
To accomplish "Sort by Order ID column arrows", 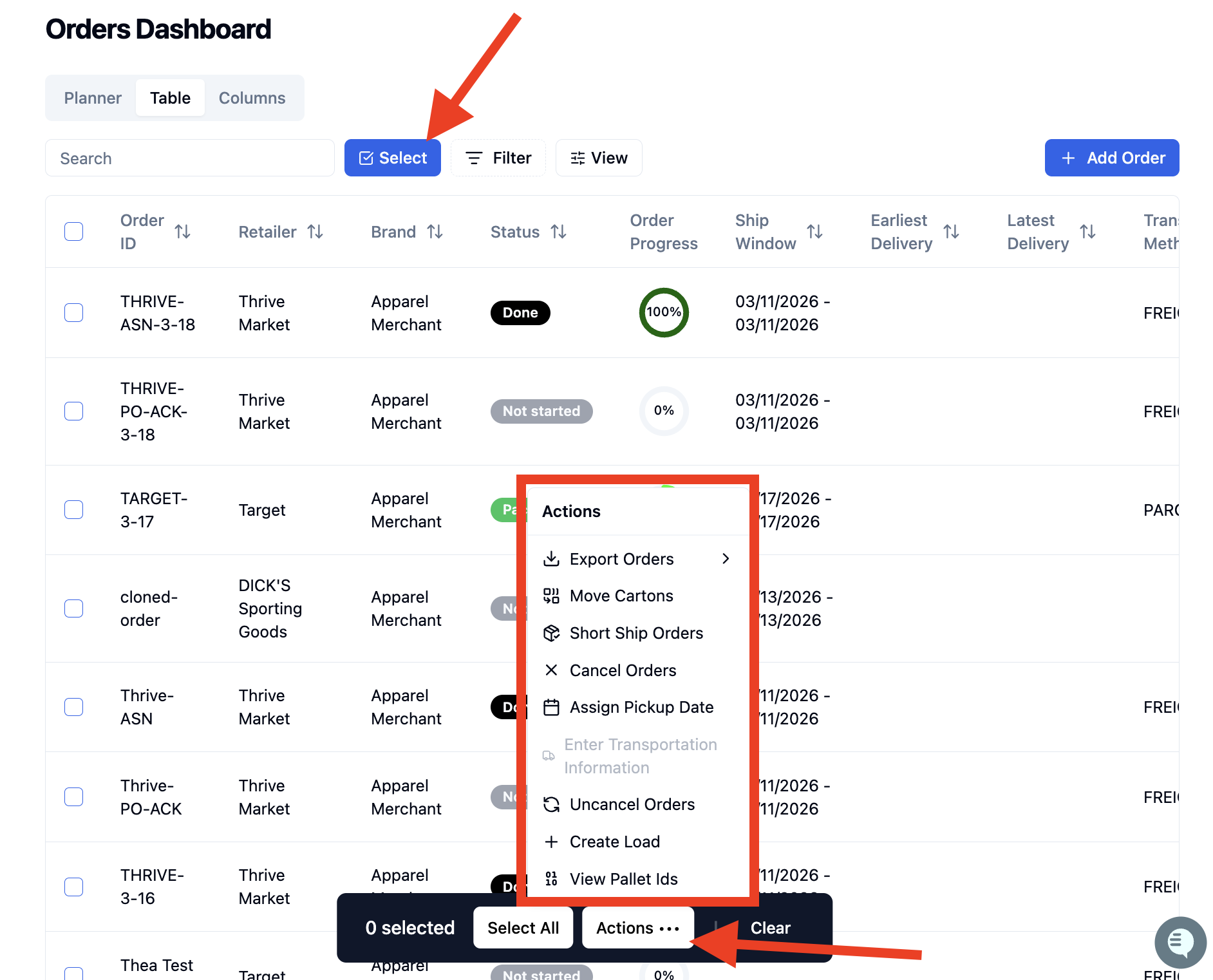I will click(182, 232).
